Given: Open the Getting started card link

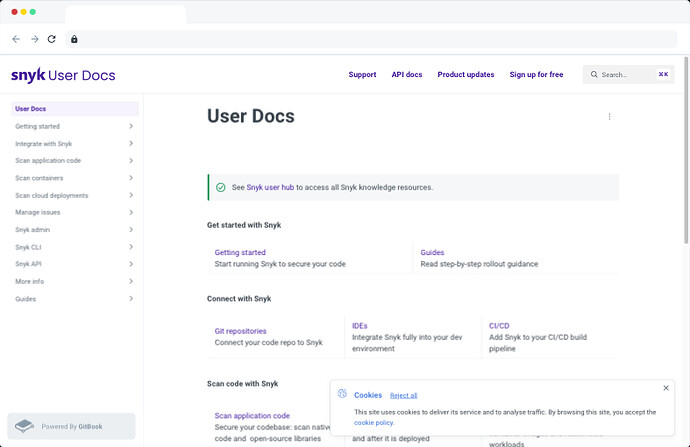Looking at the screenshot, I should [240, 253].
